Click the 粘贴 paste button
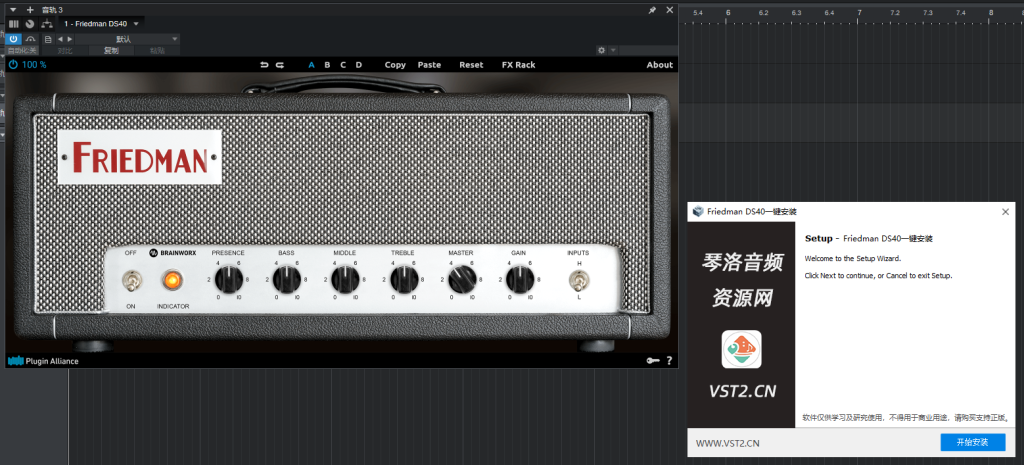 [x=157, y=50]
